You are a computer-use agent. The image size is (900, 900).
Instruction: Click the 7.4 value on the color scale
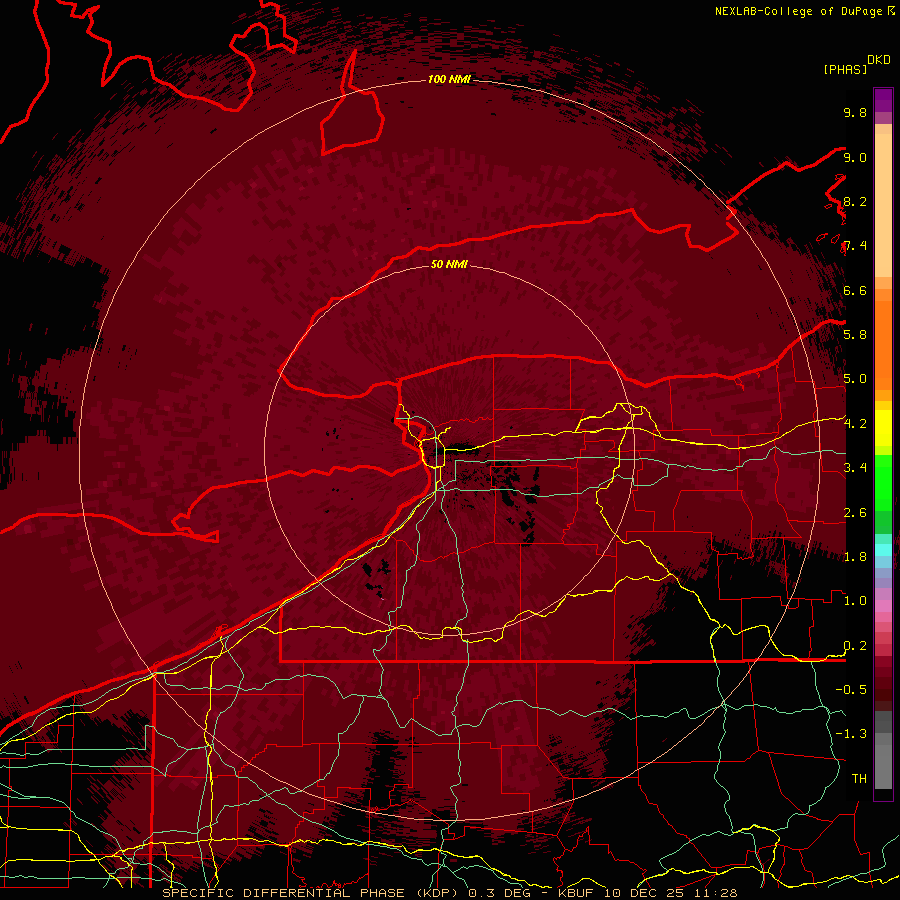point(855,246)
